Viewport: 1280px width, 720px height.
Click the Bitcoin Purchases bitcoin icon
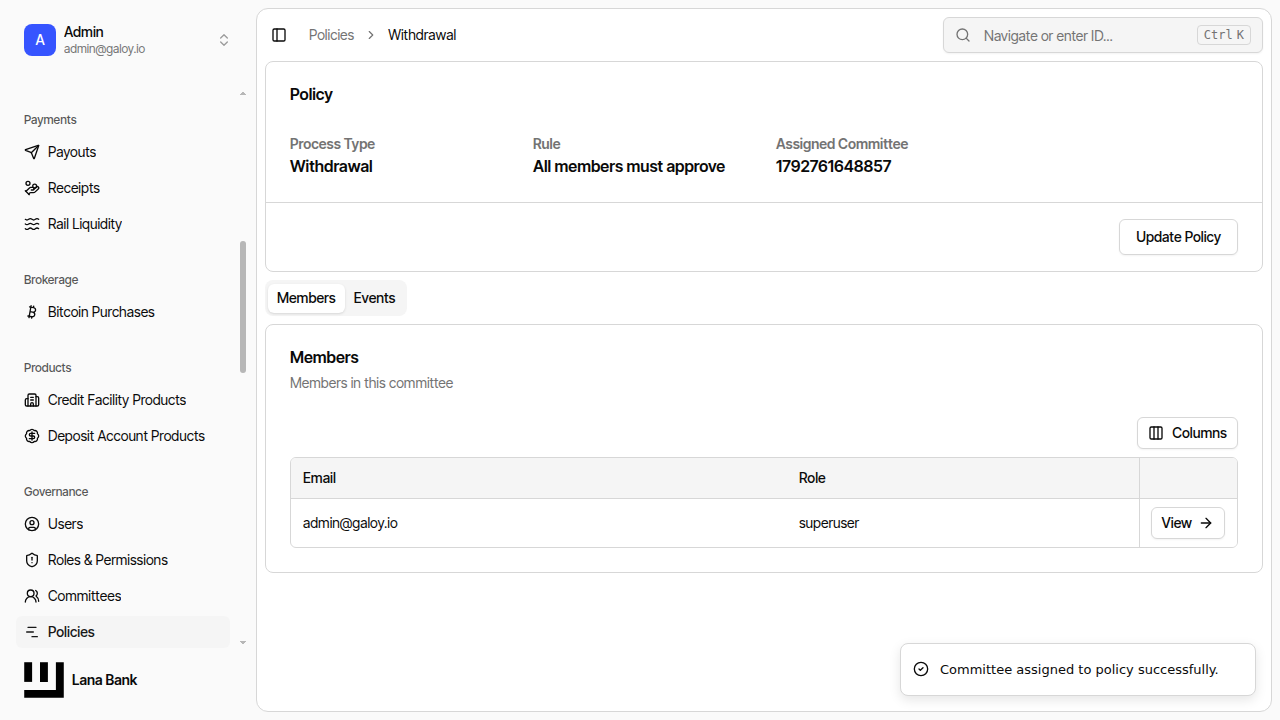click(x=32, y=312)
